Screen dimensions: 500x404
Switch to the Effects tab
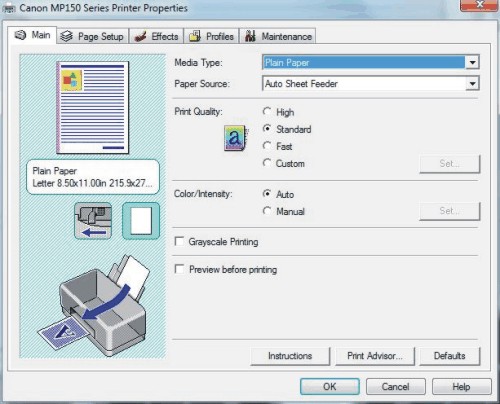pos(156,36)
